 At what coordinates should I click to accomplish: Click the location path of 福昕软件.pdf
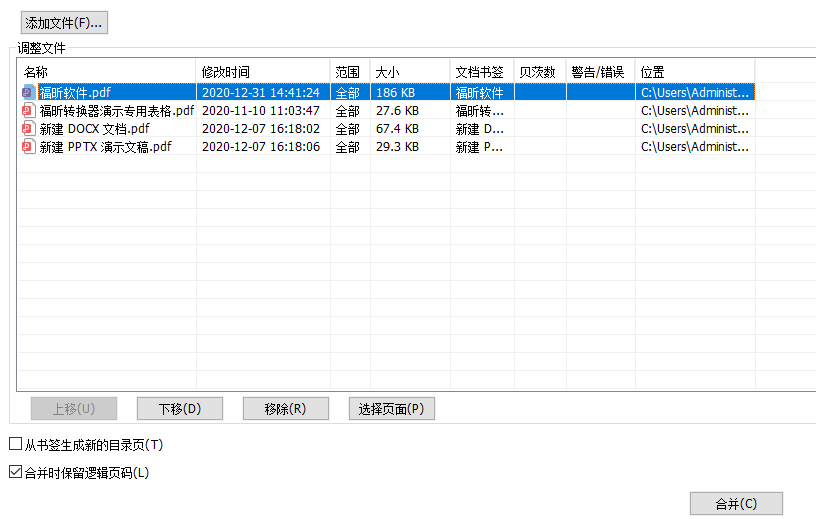coord(695,93)
